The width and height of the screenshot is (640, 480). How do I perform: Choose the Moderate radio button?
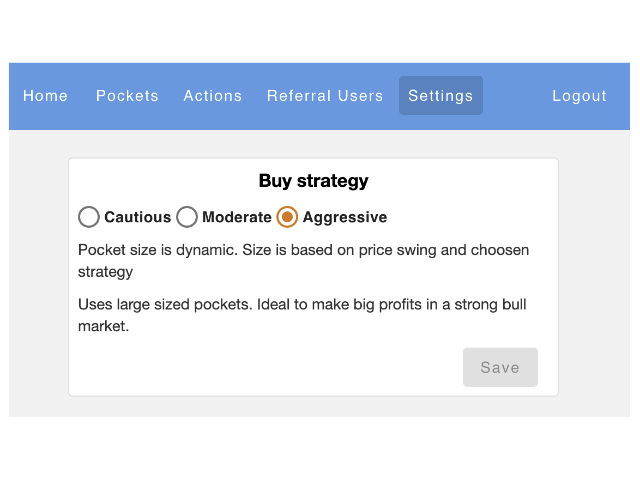coord(187,217)
